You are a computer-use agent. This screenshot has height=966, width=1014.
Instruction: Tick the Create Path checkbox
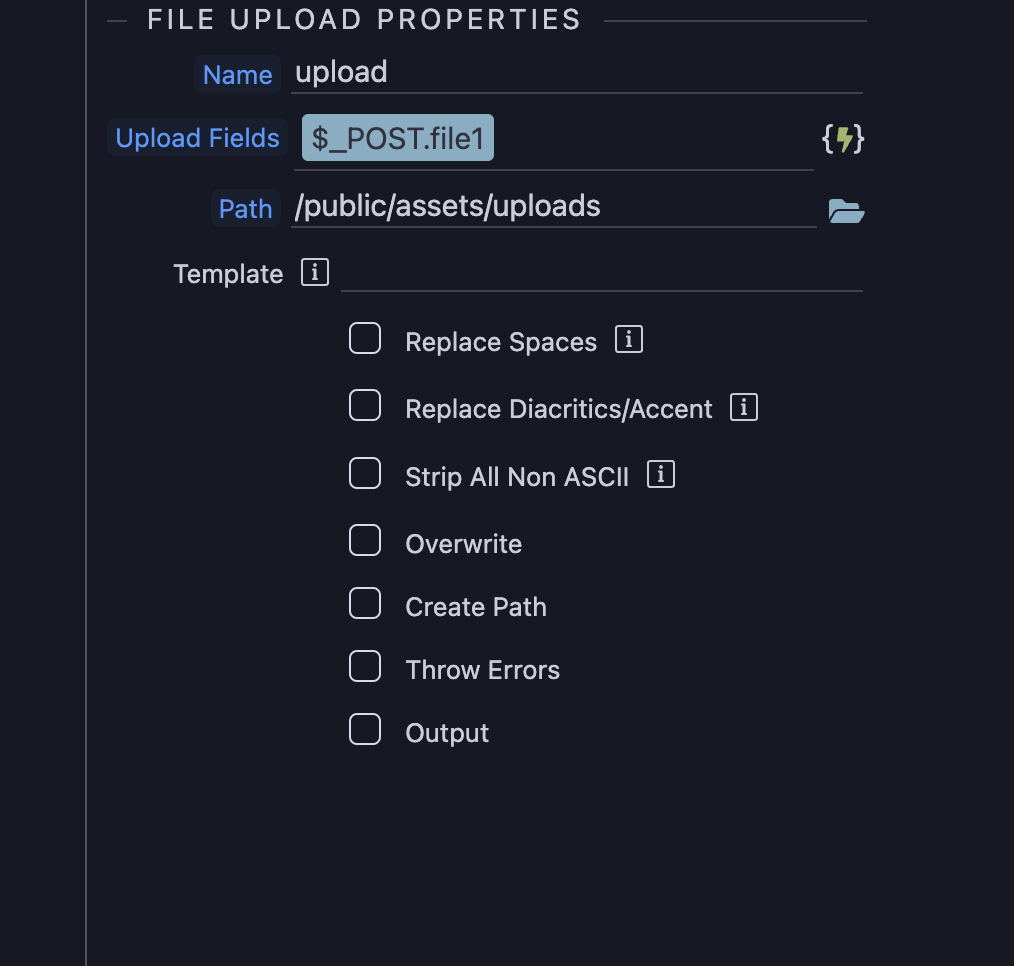[365, 604]
